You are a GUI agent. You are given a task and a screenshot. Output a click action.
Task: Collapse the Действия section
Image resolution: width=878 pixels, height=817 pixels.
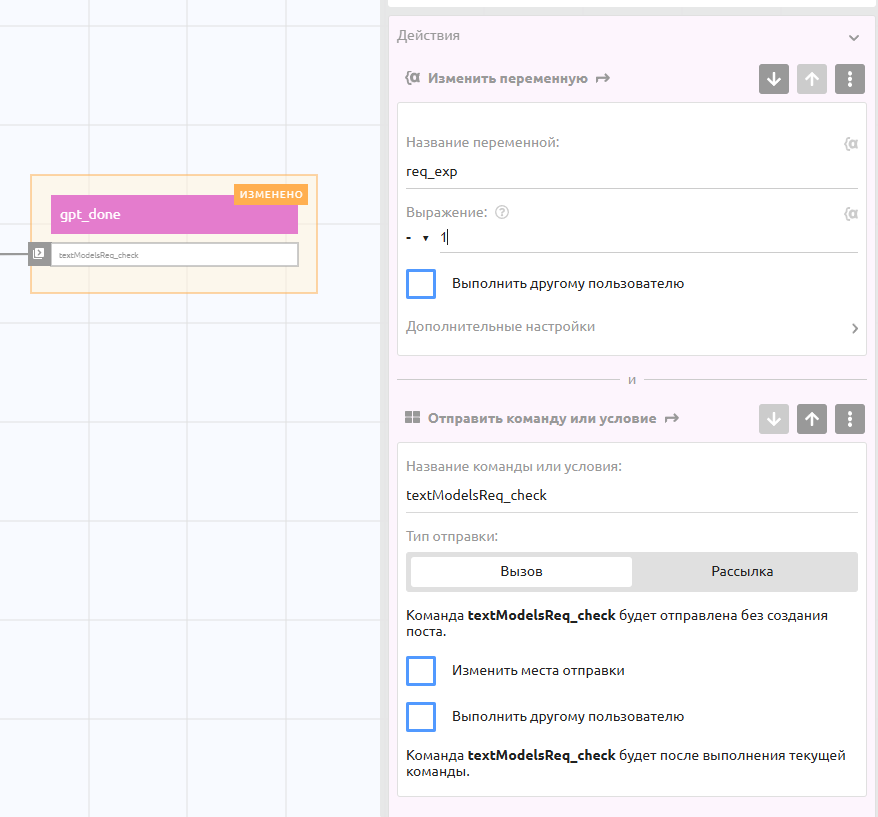(853, 37)
